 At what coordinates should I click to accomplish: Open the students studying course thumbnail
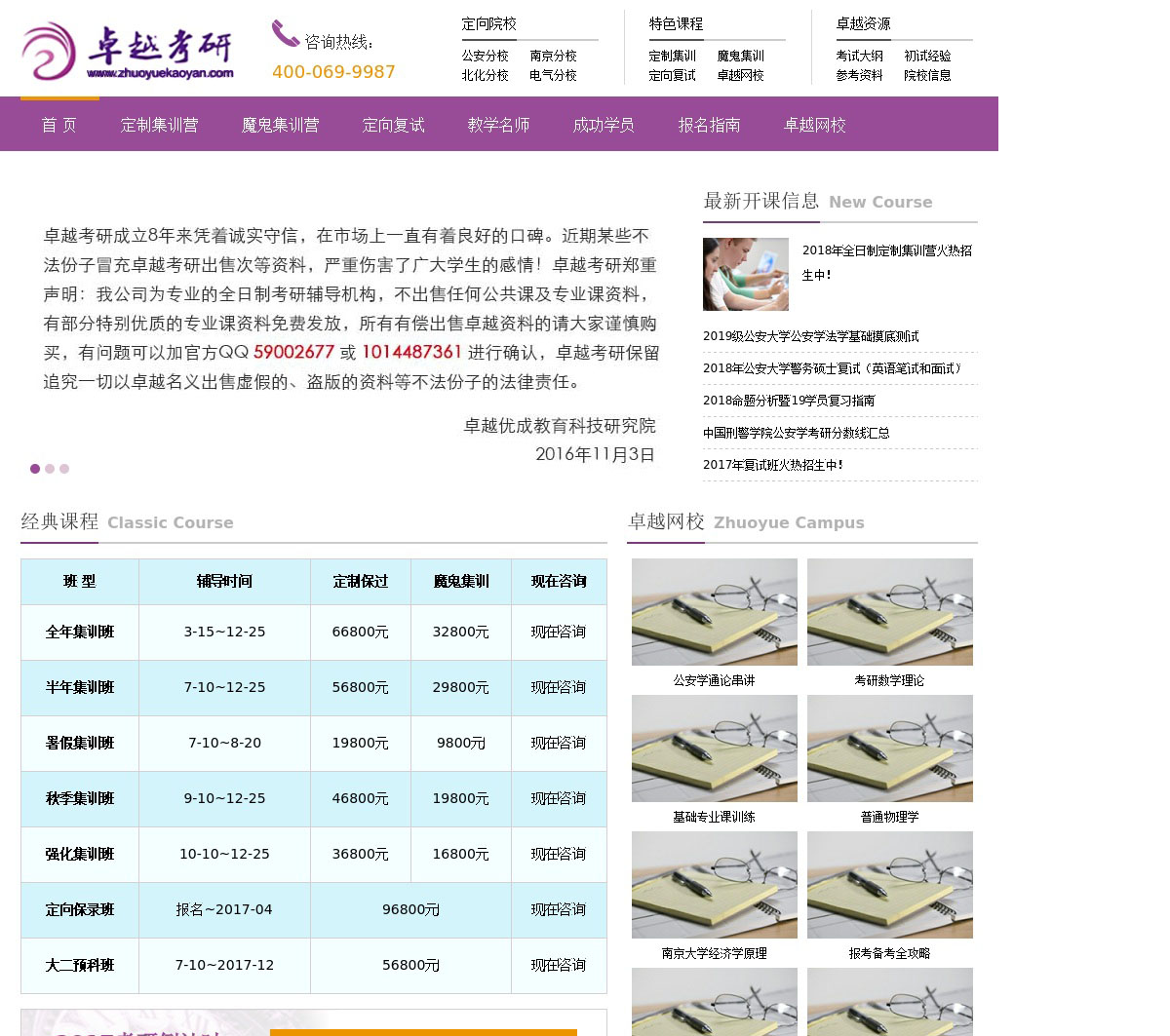coord(745,274)
